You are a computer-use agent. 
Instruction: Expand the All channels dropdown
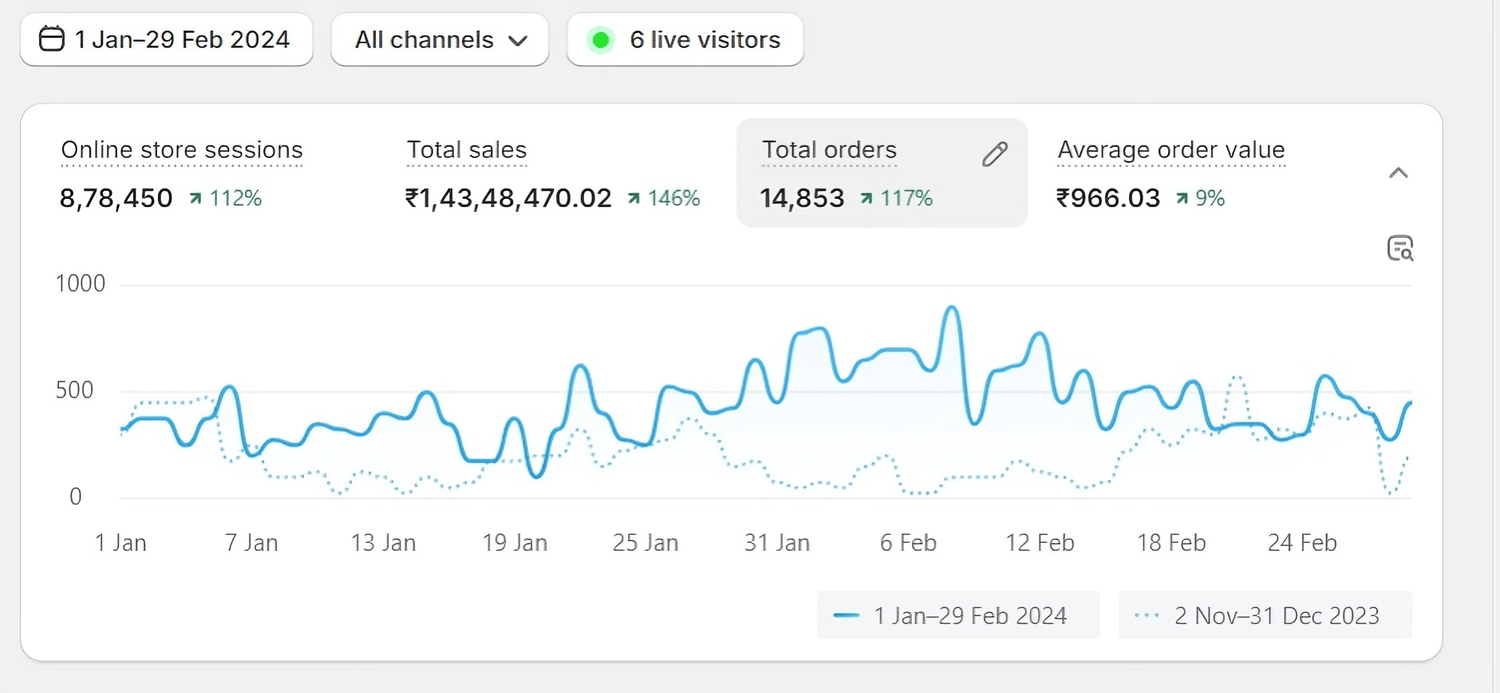(x=440, y=40)
